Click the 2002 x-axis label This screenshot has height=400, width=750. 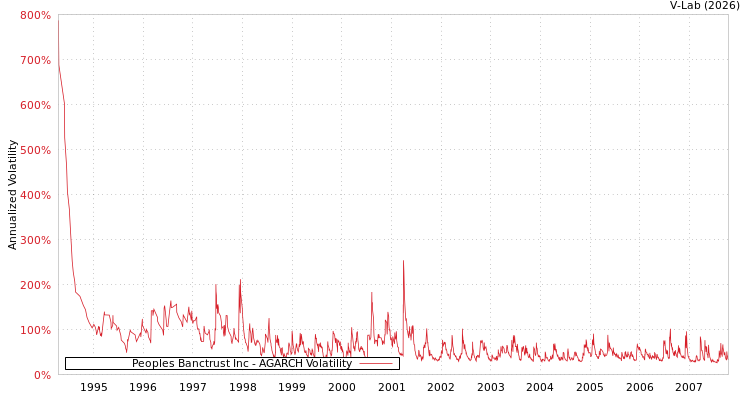tap(441, 387)
